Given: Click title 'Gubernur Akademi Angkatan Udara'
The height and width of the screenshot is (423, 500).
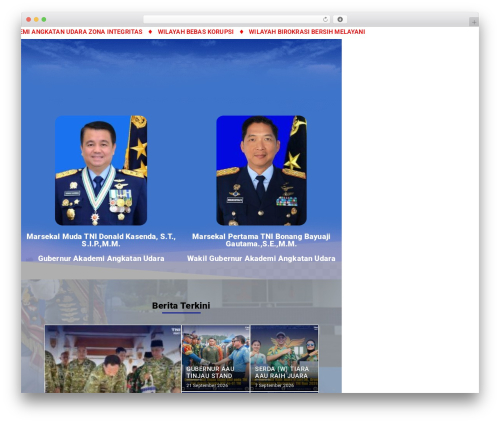Looking at the screenshot, I should pos(101,259).
